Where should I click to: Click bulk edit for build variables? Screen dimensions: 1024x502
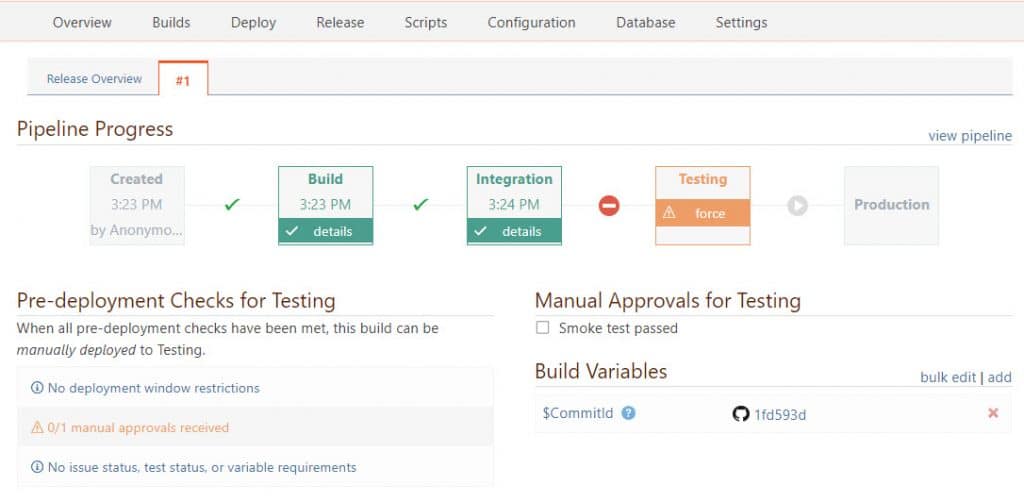[x=948, y=377]
